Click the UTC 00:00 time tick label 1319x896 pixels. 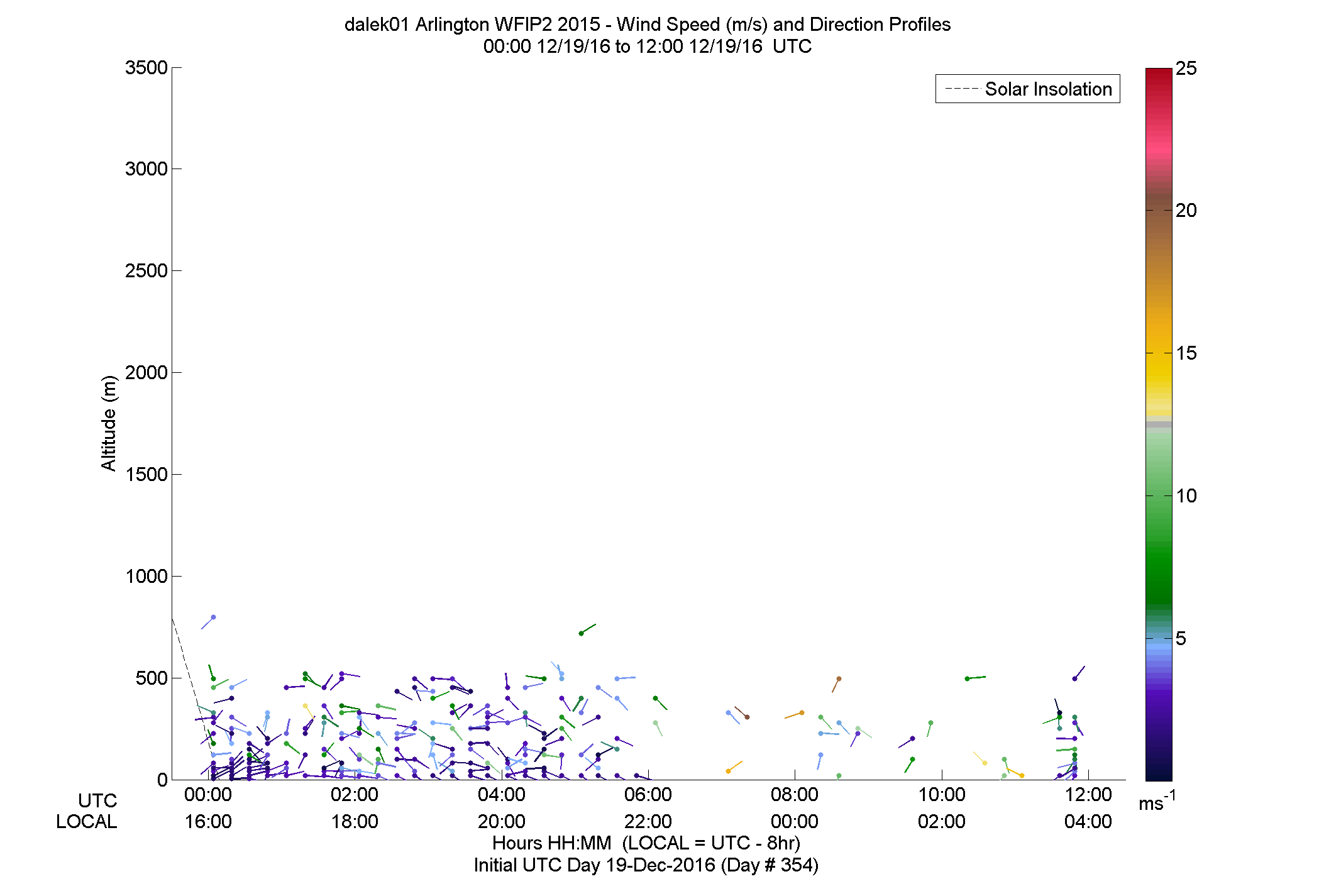208,794
